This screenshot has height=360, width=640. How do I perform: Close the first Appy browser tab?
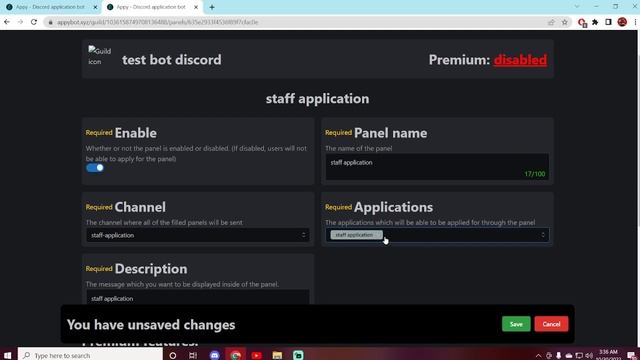(x=95, y=7)
